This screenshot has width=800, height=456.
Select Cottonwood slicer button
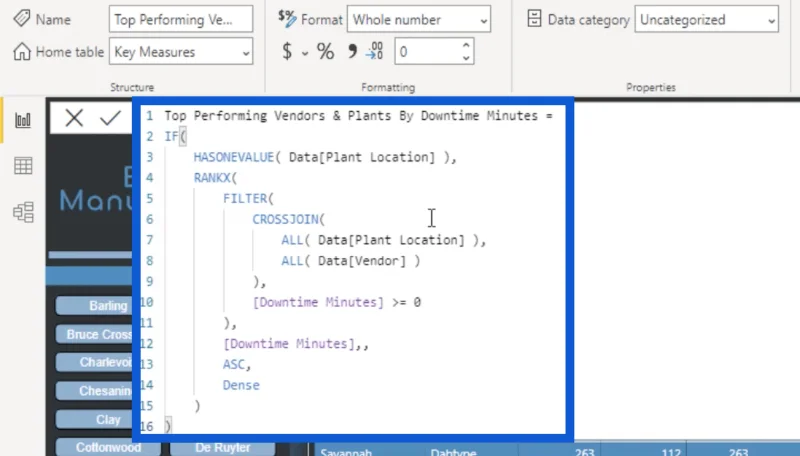[108, 447]
